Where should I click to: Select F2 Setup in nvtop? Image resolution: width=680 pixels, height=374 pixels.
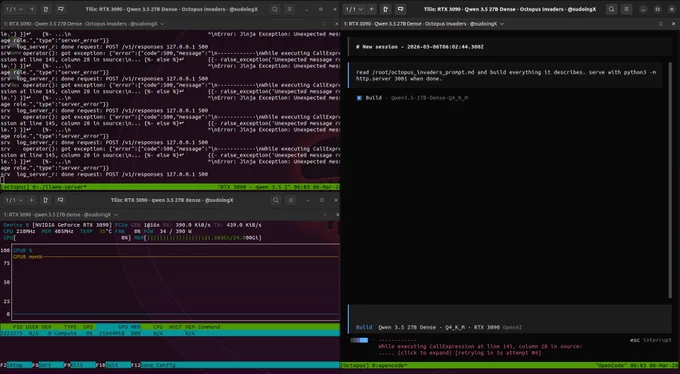click(16, 365)
